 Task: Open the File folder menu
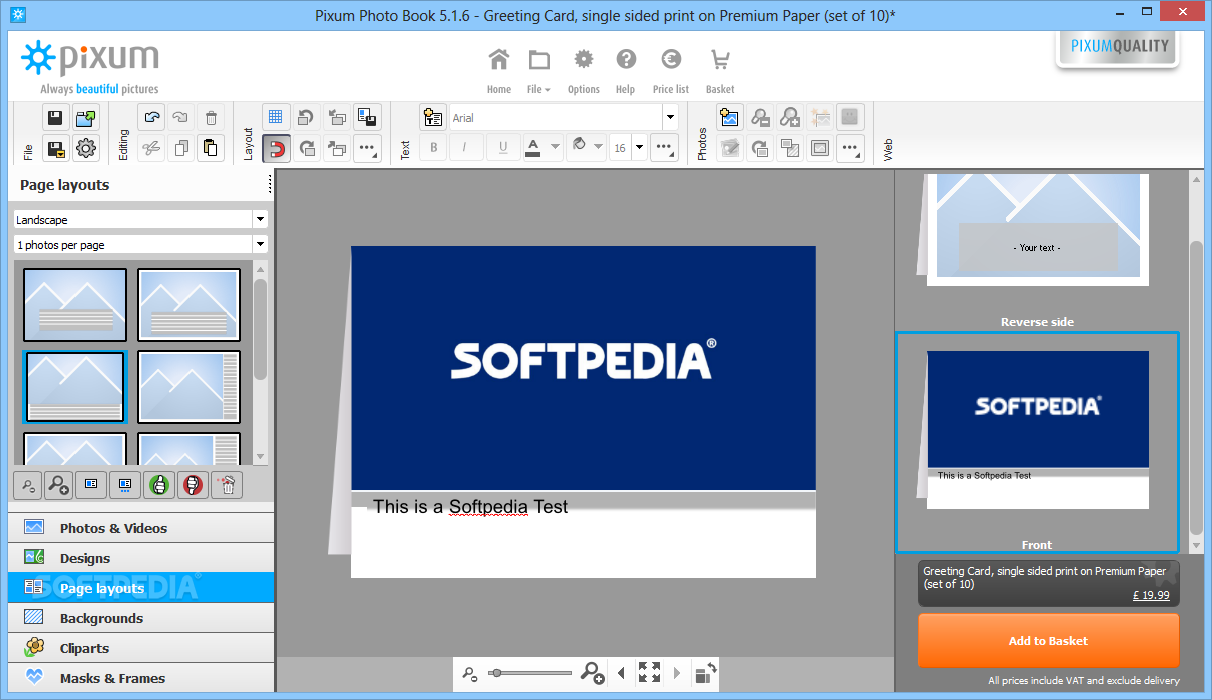(539, 70)
